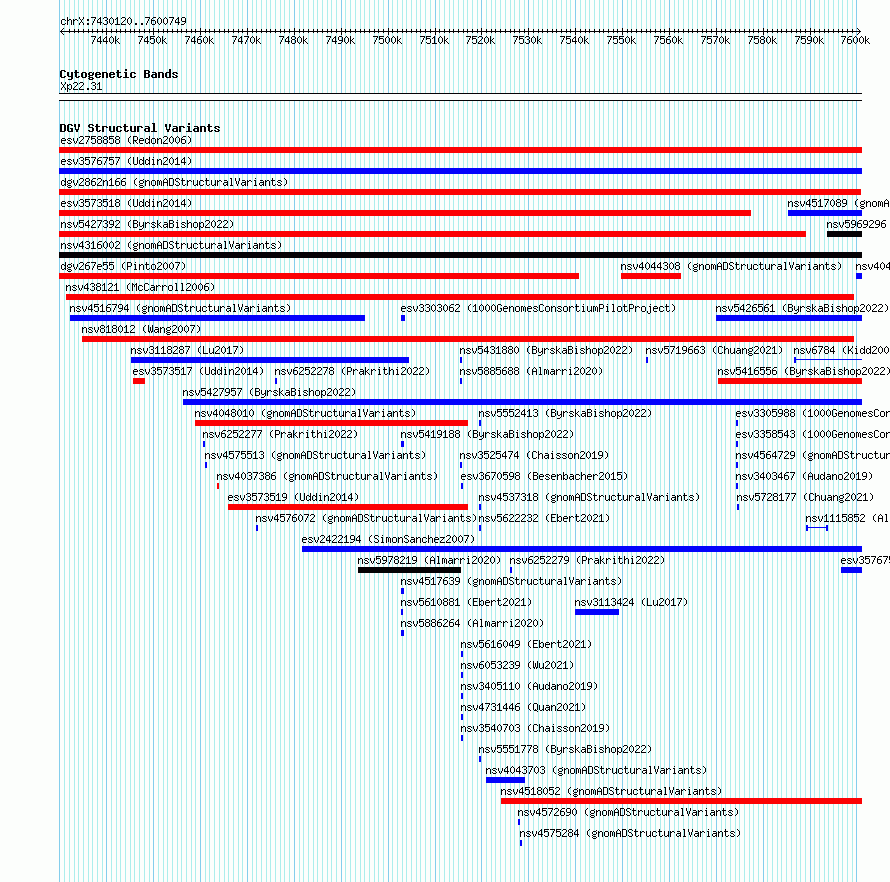Open nsv3525474 (Chaisson2019) label

point(534,455)
